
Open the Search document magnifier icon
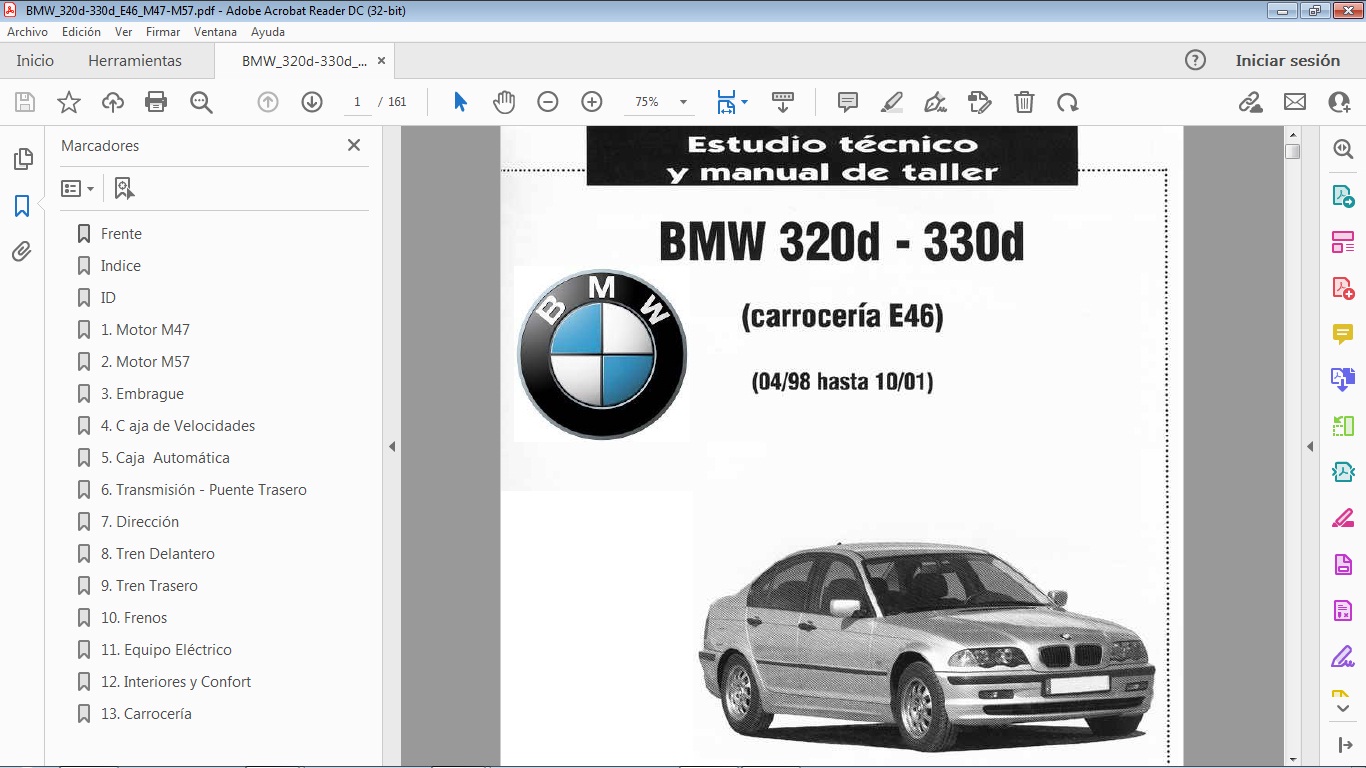tap(200, 101)
